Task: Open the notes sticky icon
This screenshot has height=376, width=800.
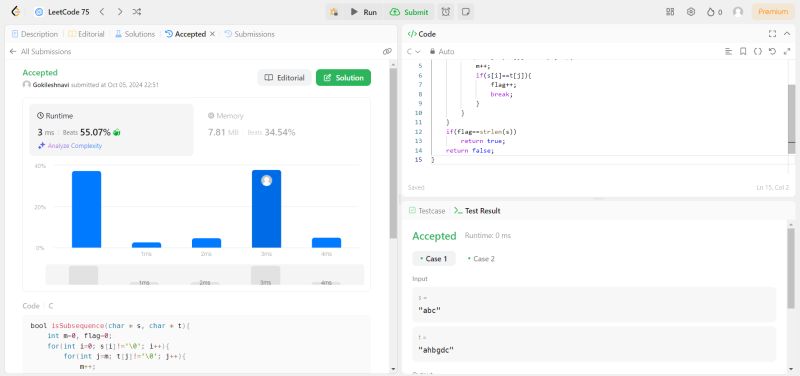Action: [x=465, y=12]
